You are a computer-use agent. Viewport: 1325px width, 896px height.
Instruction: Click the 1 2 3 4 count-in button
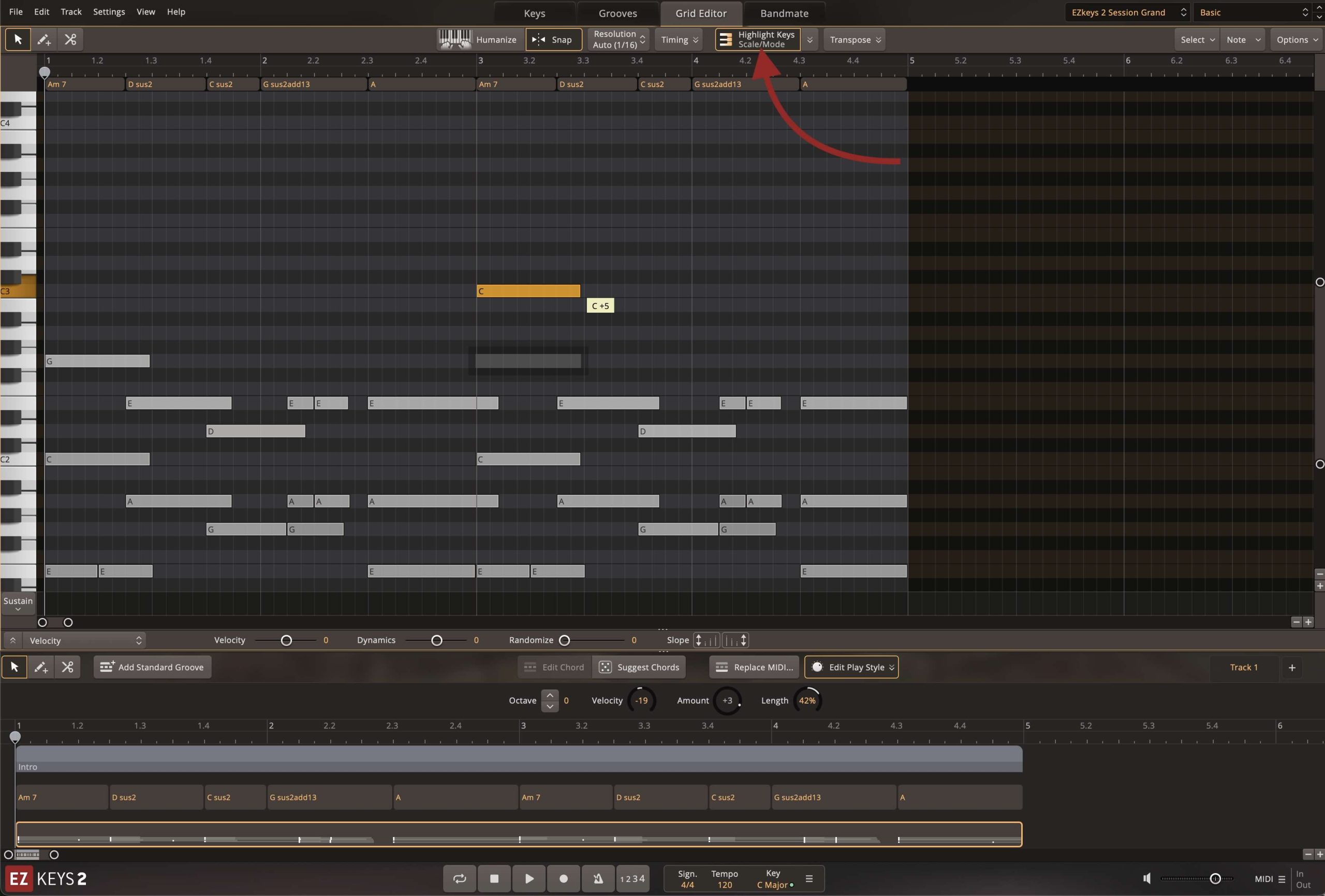(632, 878)
